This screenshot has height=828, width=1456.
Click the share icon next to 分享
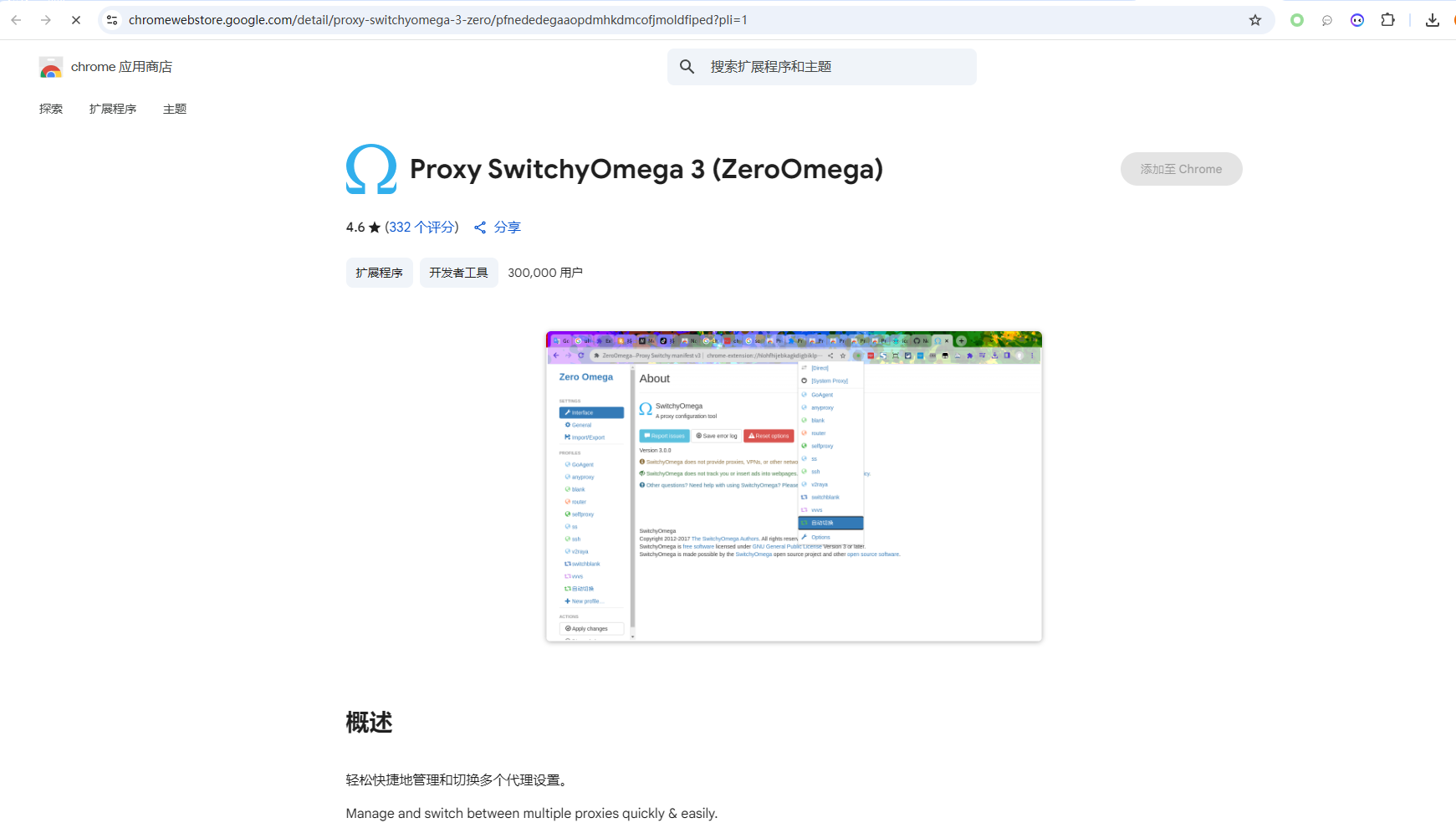(x=480, y=227)
